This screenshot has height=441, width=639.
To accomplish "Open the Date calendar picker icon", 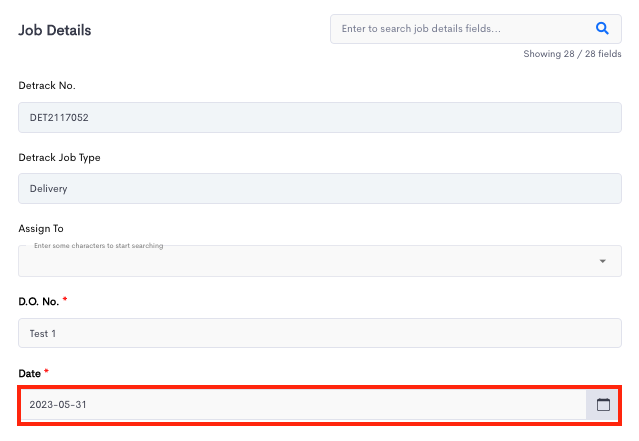I will [x=603, y=405].
